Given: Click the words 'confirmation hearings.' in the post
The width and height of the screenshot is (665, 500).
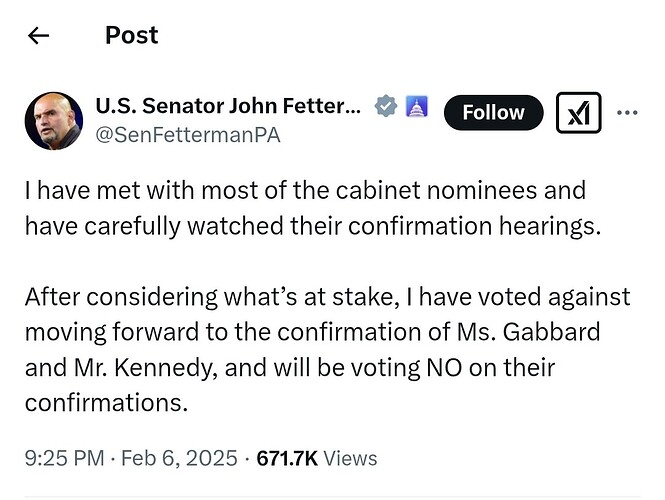Looking at the screenshot, I should 475,226.
